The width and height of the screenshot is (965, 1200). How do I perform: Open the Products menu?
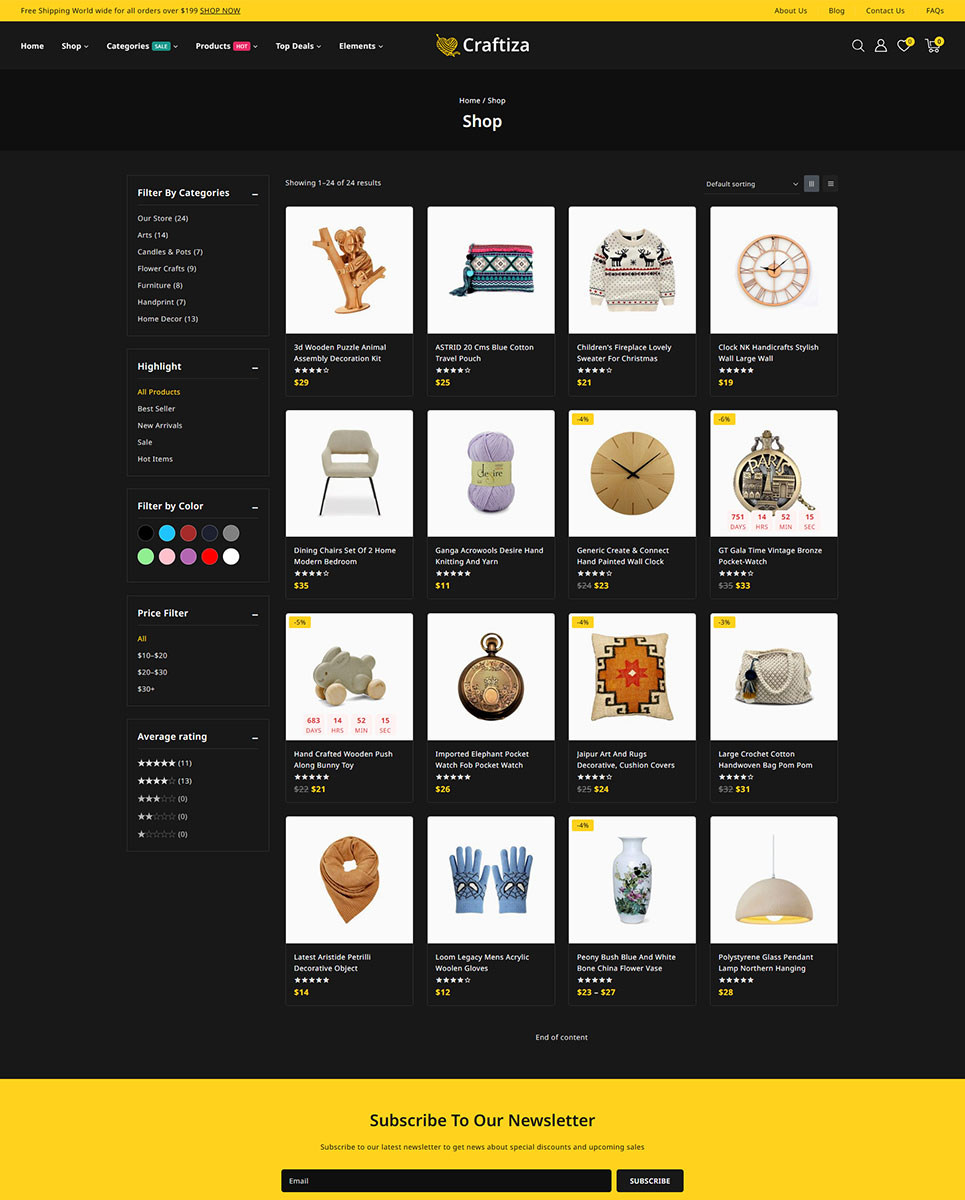[226, 46]
